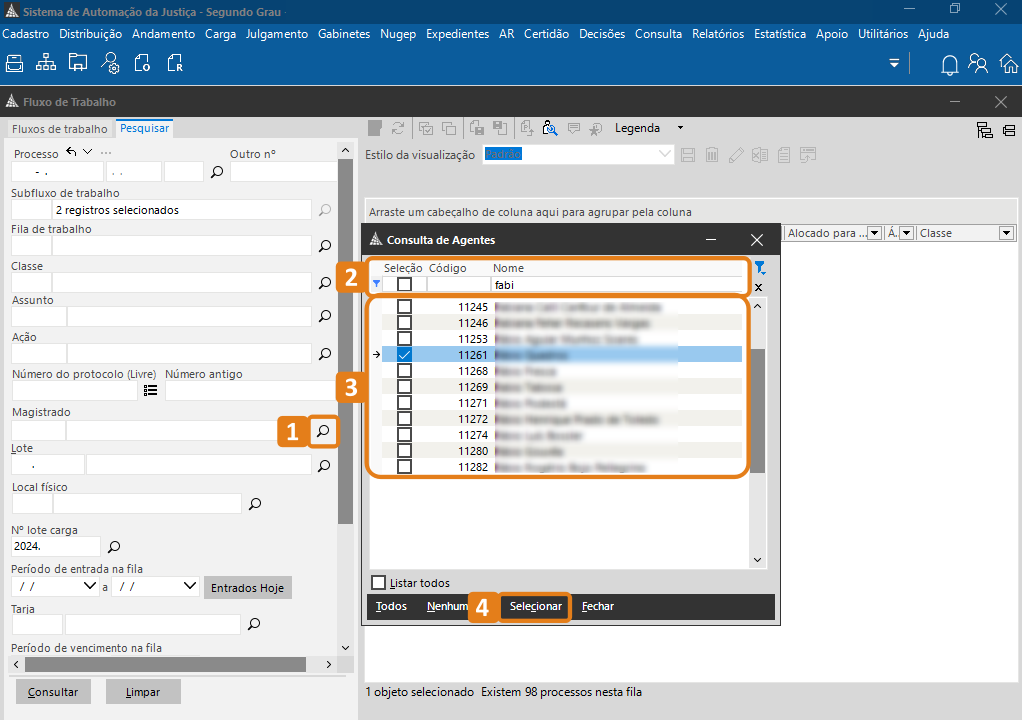Click Fechar in Consulta de Agentes
Screen dimensions: 1022x720
click(x=598, y=607)
